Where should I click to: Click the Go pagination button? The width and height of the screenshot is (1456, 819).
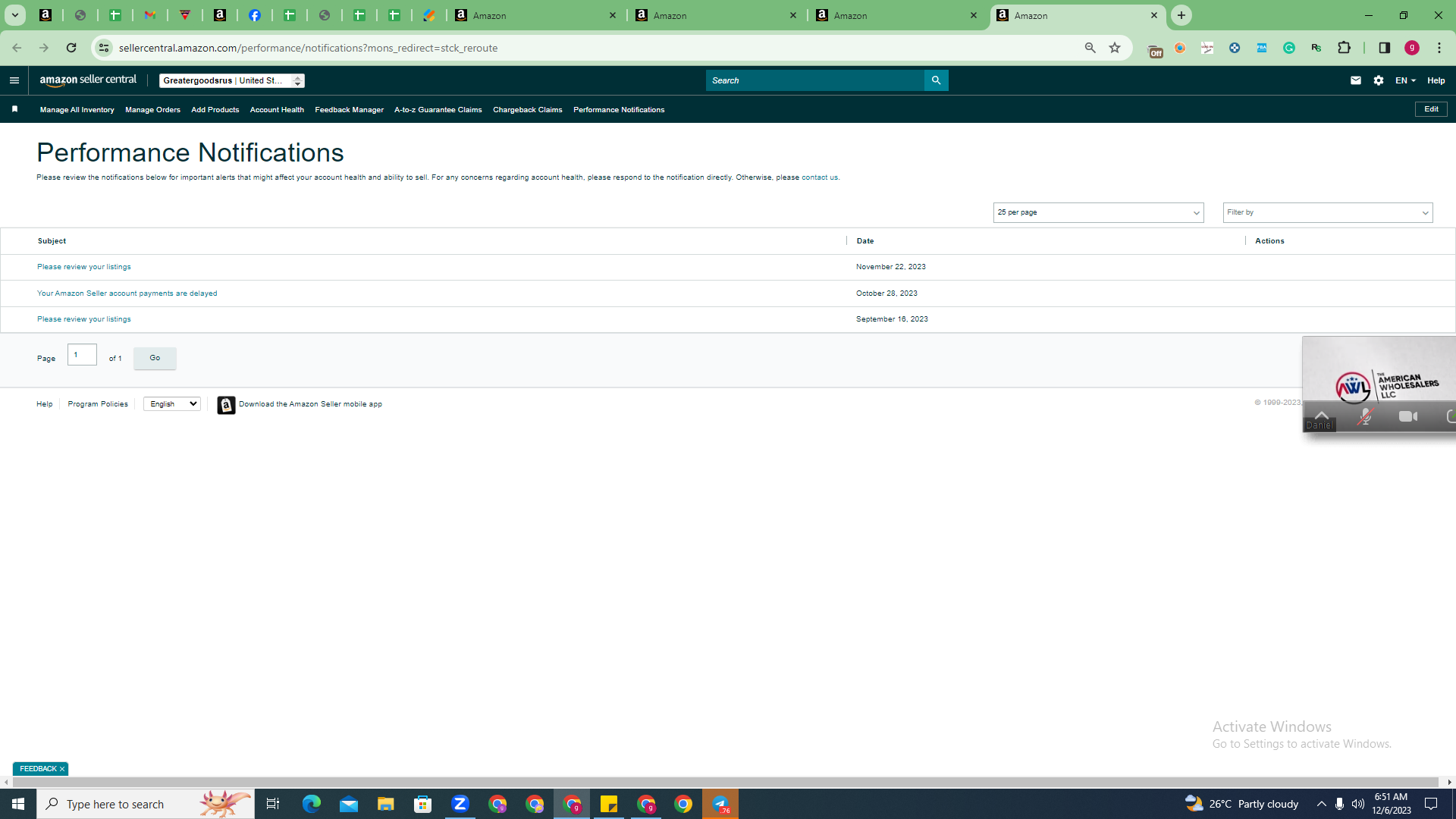point(155,358)
